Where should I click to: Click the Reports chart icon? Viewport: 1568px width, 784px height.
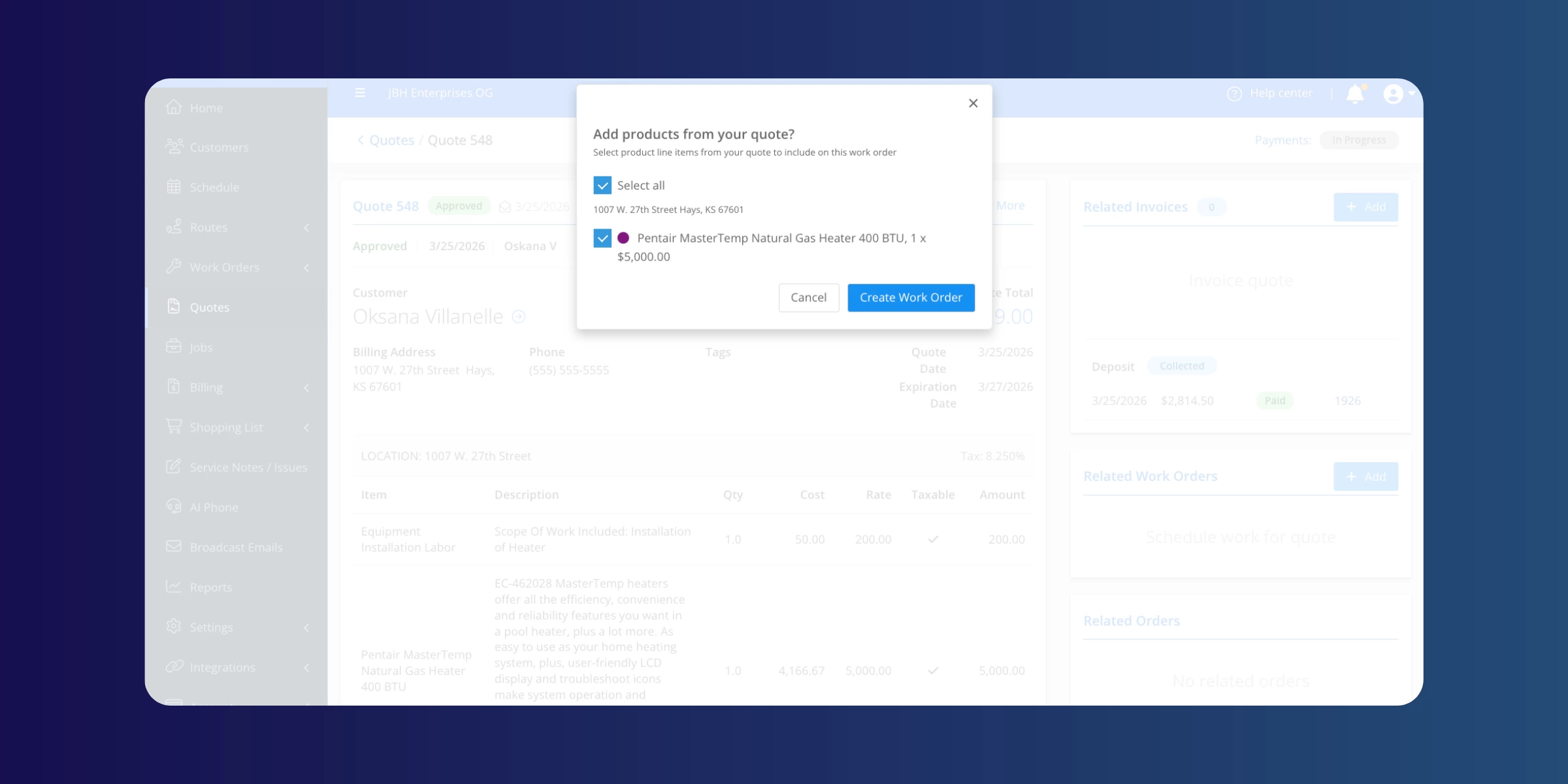point(174,586)
